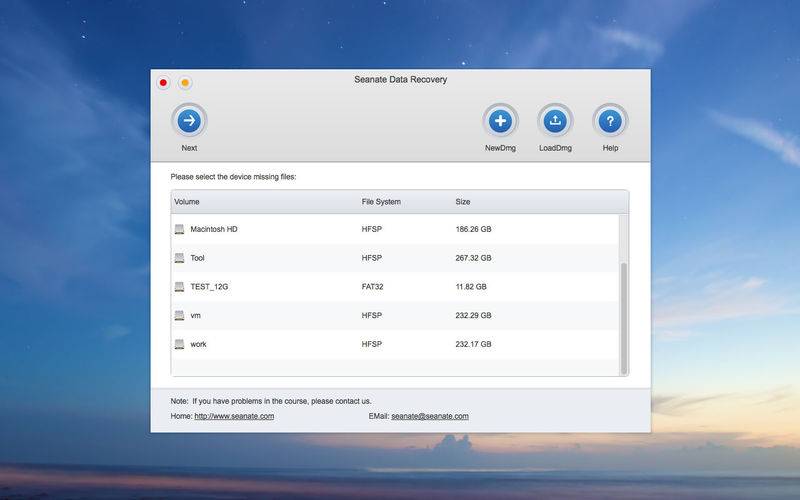800x500 pixels.
Task: Click the TEST_12G drive icon
Action: tap(180, 287)
